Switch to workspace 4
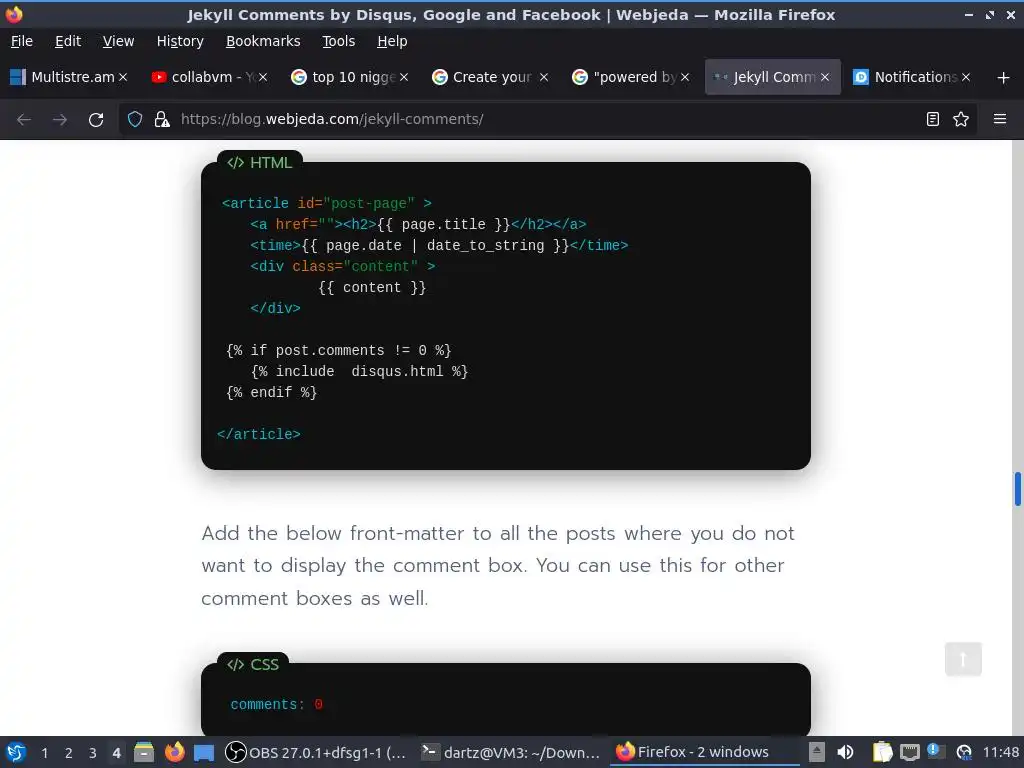The width and height of the screenshot is (1024, 768). 116,753
